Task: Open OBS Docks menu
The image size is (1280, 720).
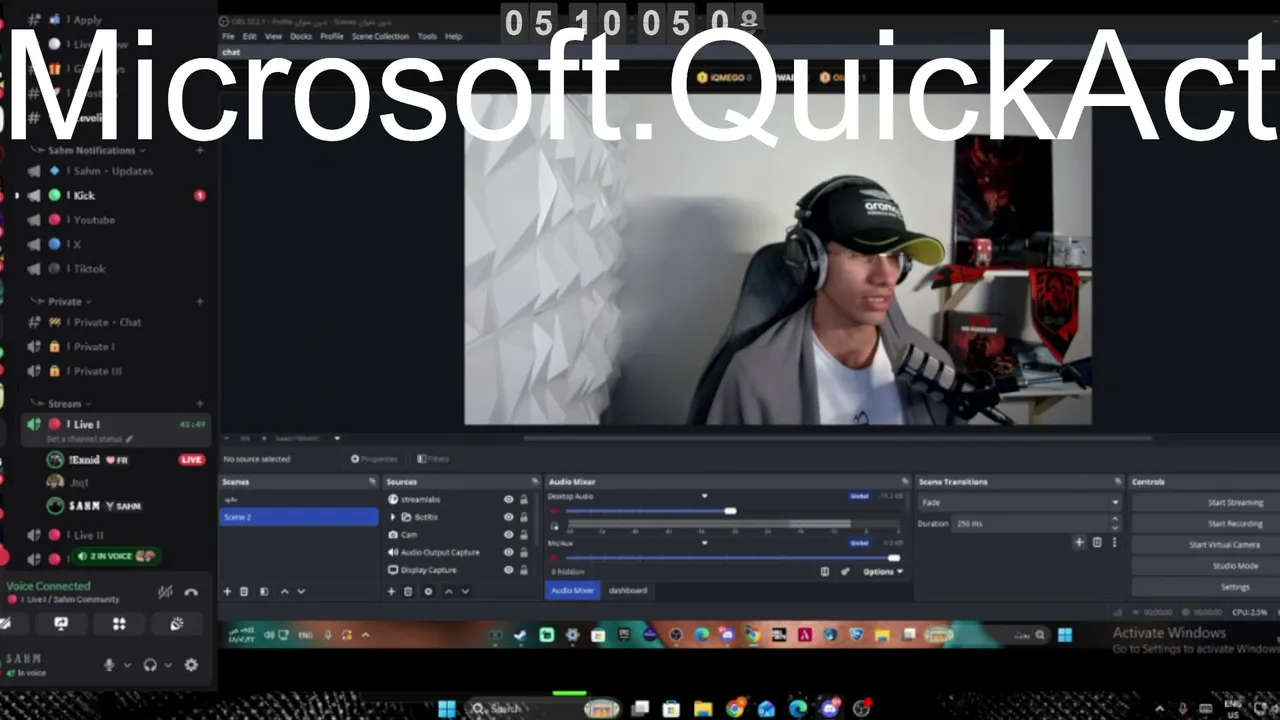Action: (x=301, y=36)
